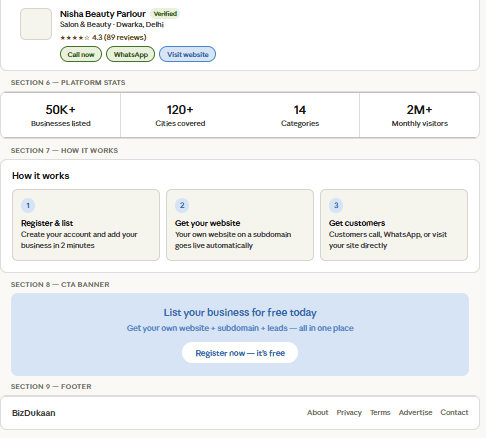Click the 14 Categories stat
486x438 pixels.
click(x=300, y=115)
